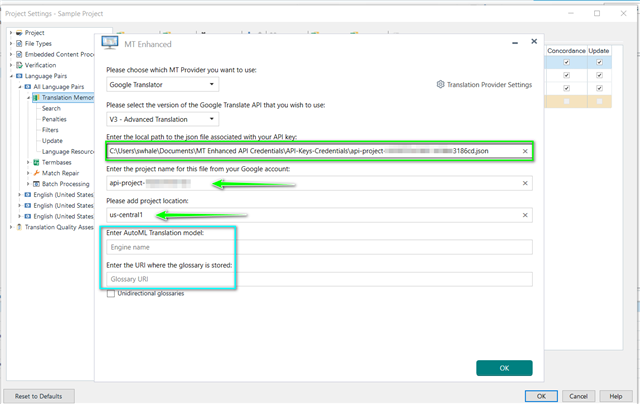
Task: Open the V3 - Advanced Translation version dropdown
Action: click(x=162, y=119)
